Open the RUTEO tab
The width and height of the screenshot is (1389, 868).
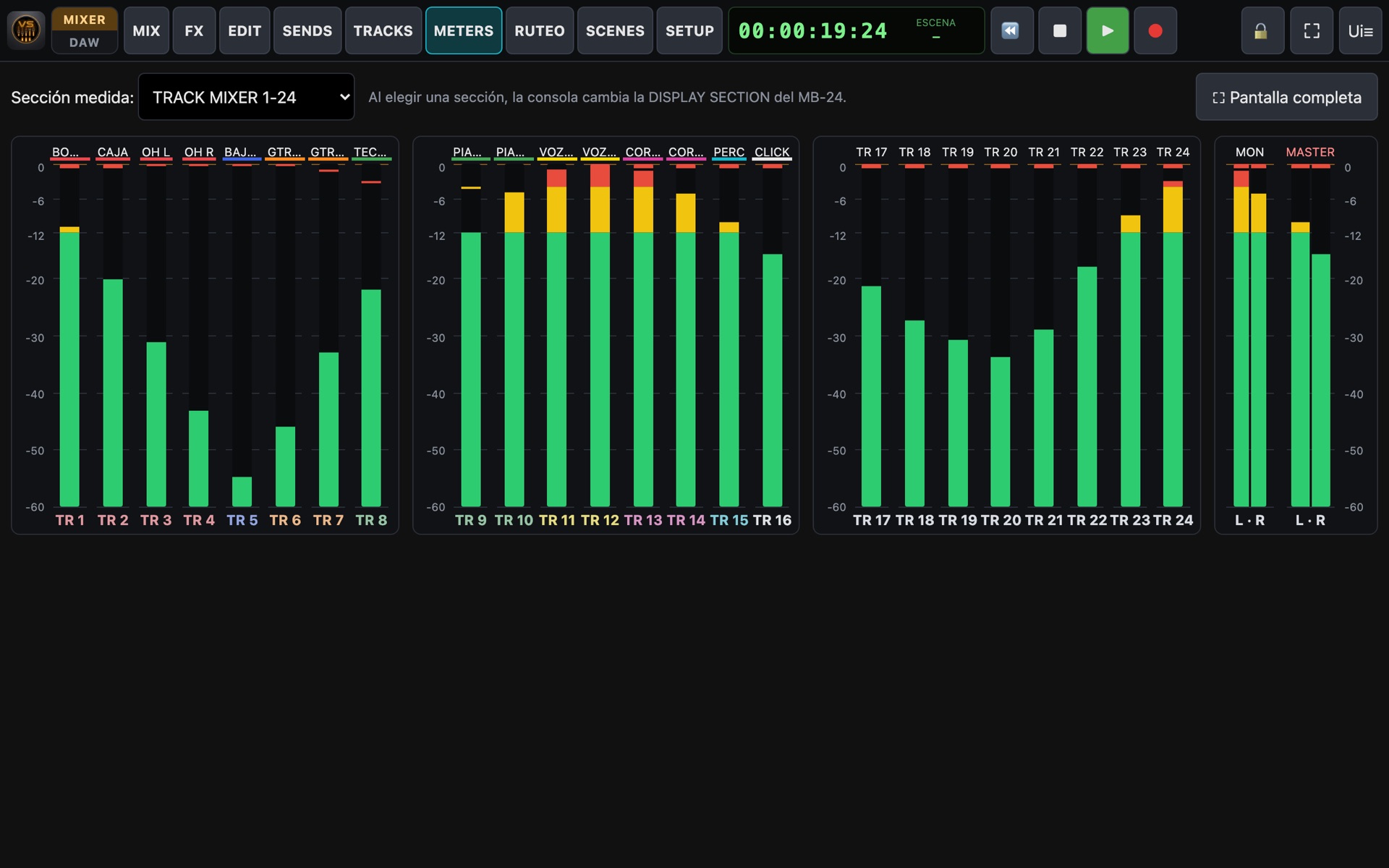tap(540, 30)
